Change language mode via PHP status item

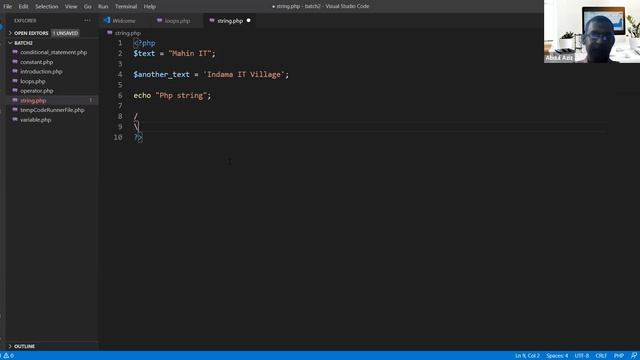point(619,356)
